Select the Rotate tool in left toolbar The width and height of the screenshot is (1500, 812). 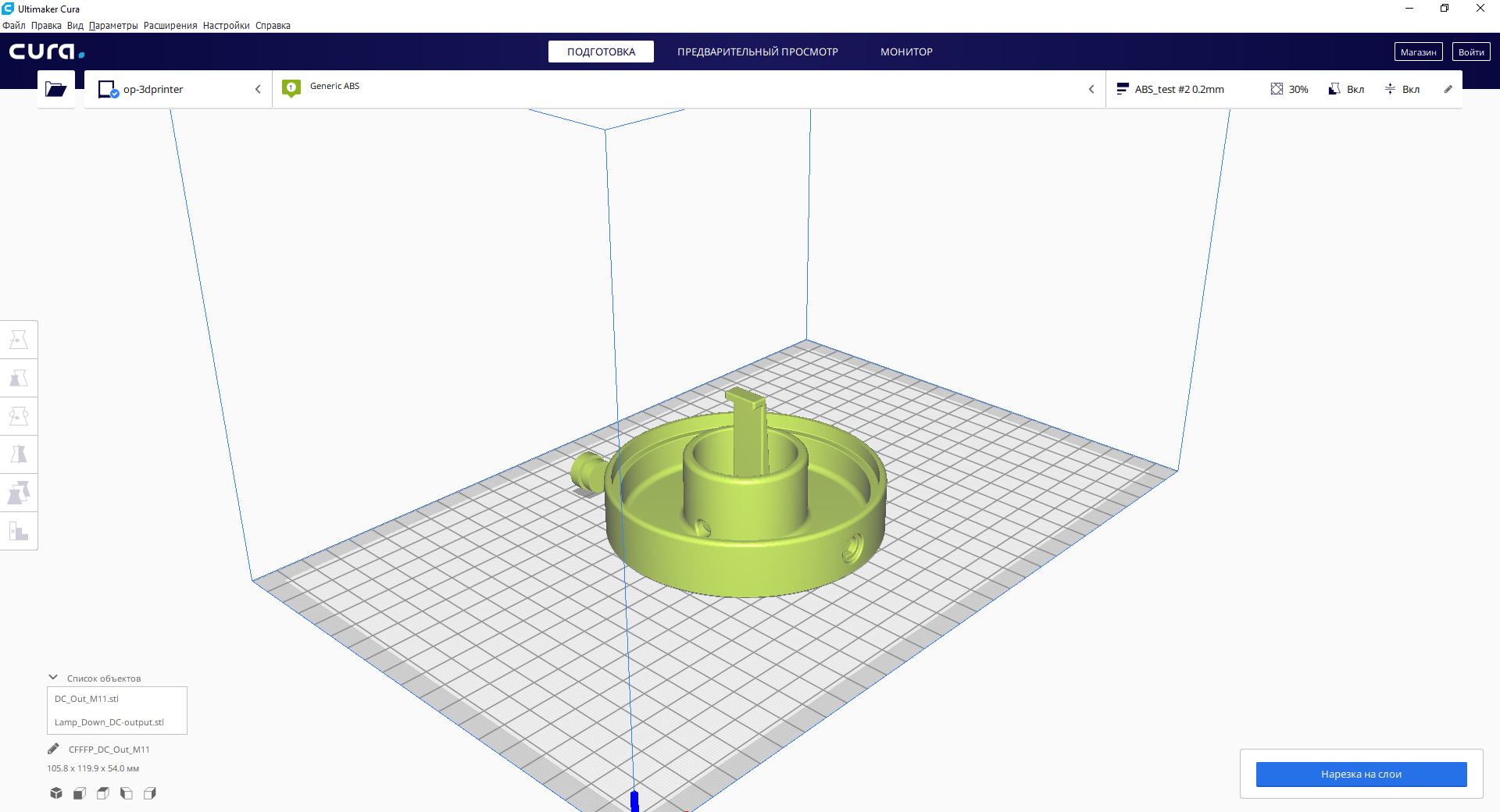19,416
